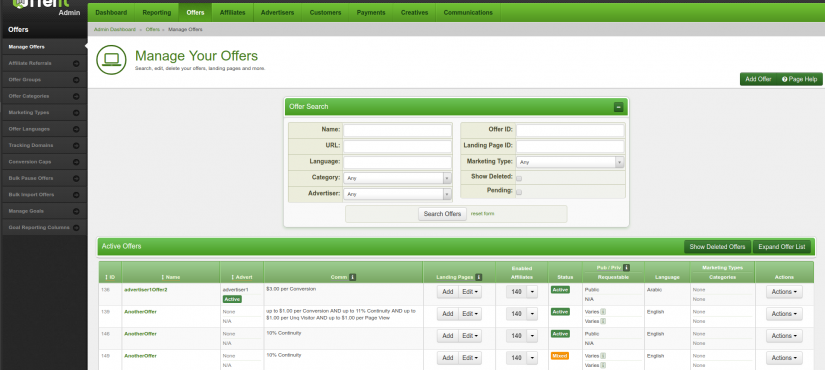Click the Pub / Priv info icon

pos(627,267)
